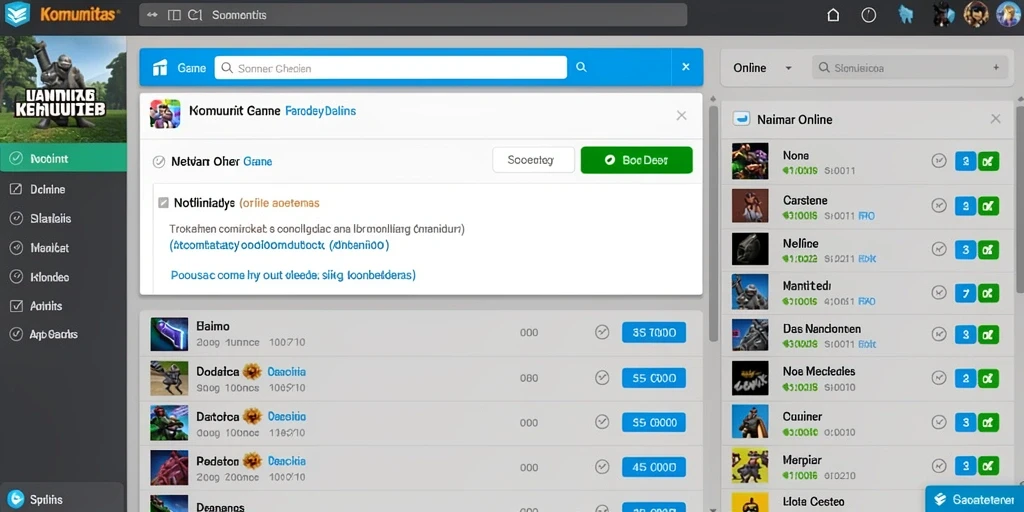Click the green action icon in Das Nancionten row

988,334
